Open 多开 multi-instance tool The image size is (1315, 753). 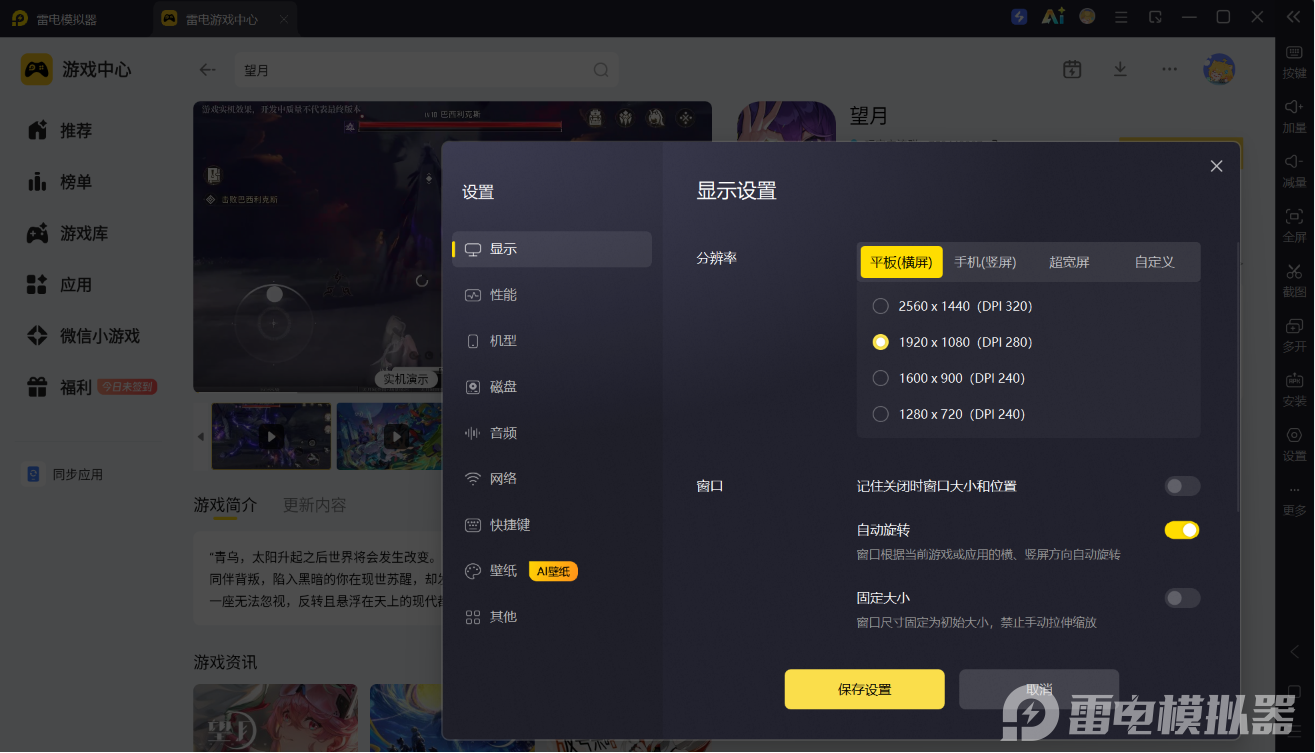coord(1294,333)
